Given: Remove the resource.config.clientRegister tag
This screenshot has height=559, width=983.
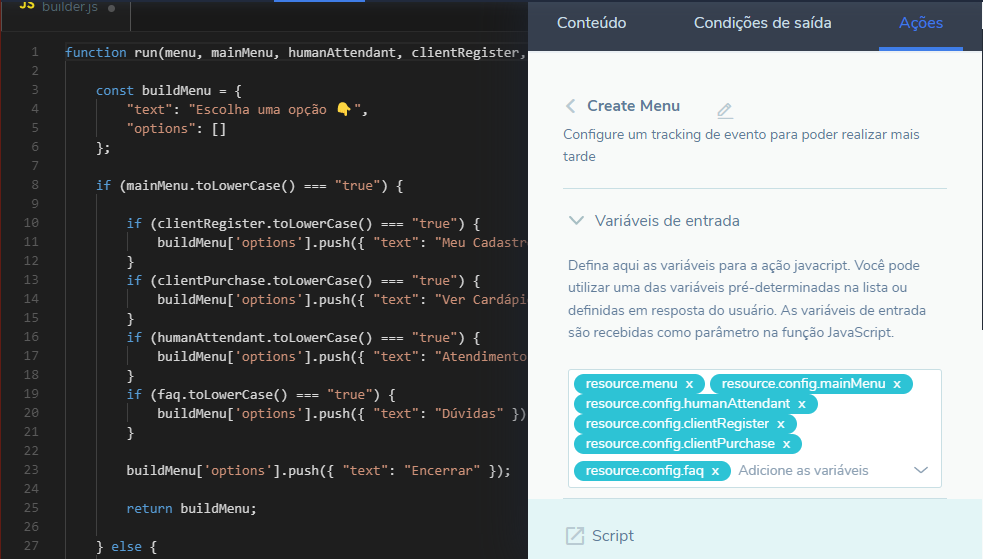Looking at the screenshot, I should coord(780,424).
